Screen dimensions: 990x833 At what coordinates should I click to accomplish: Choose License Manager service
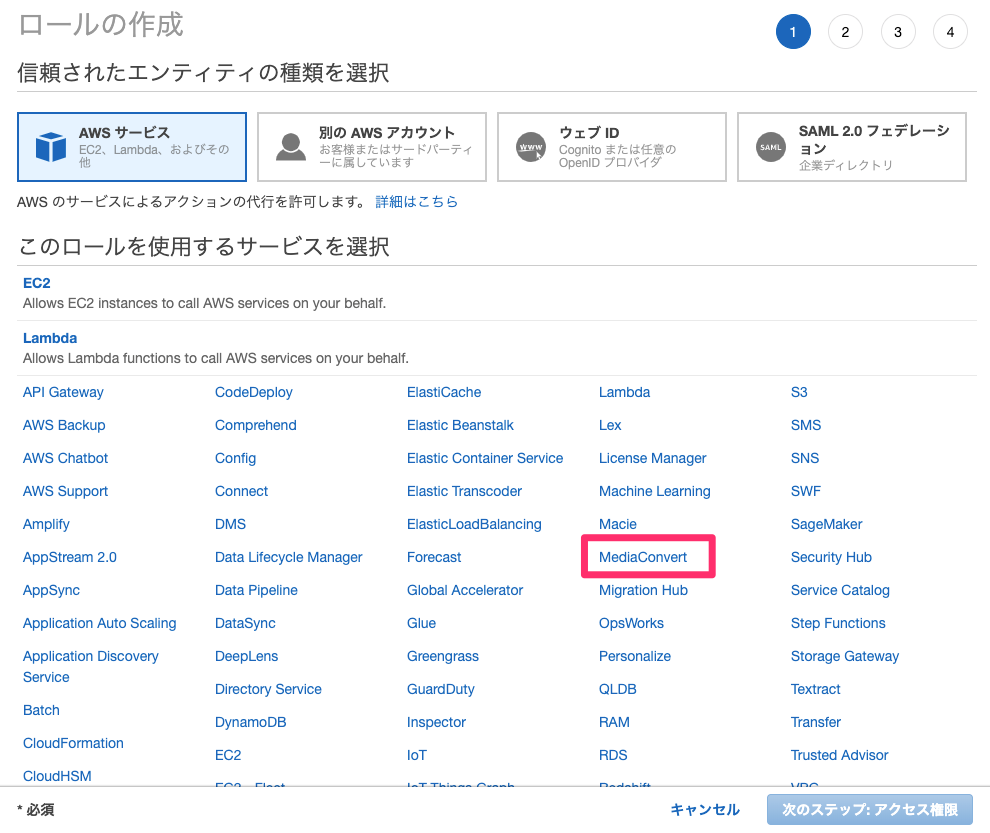point(652,458)
